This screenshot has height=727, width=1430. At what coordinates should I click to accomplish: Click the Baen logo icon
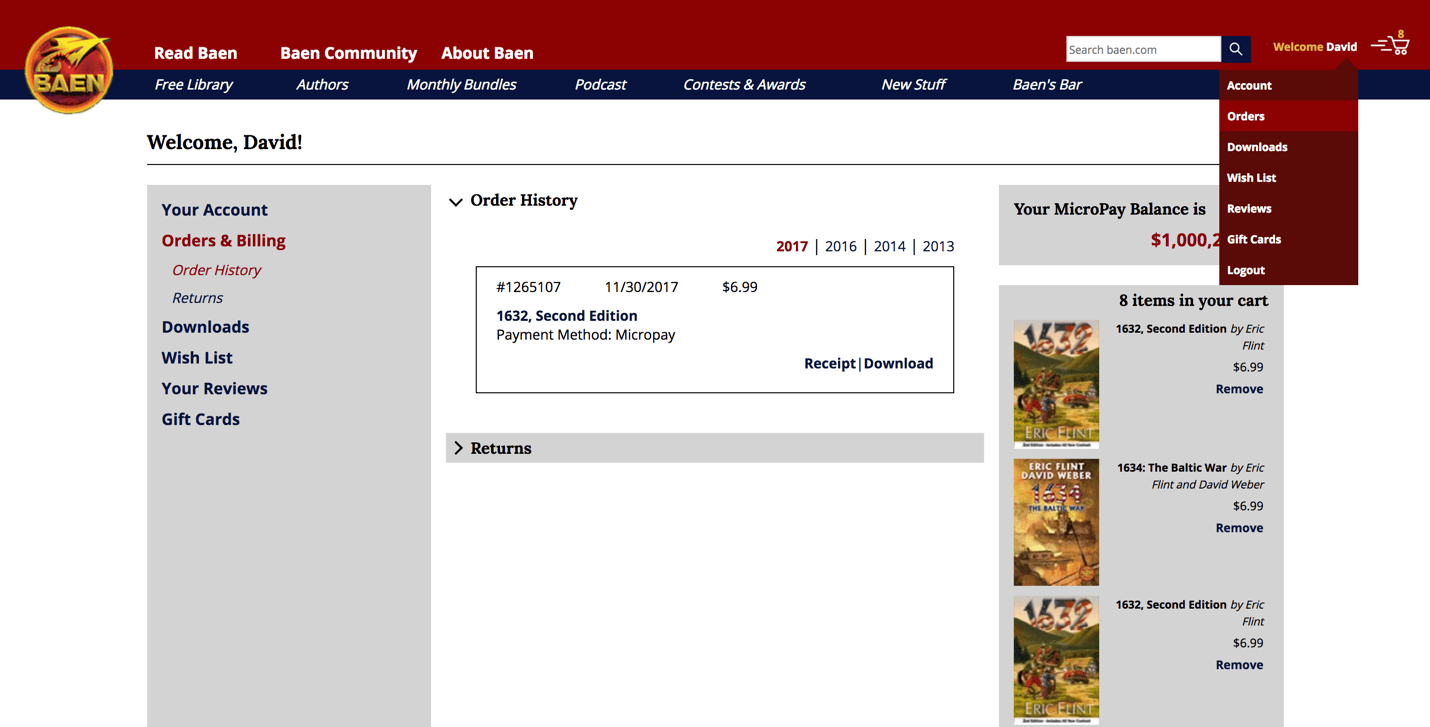[x=68, y=70]
